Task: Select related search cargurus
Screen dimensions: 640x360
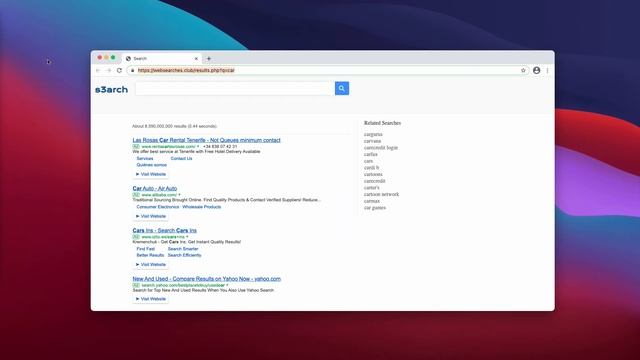Action: coord(373,134)
